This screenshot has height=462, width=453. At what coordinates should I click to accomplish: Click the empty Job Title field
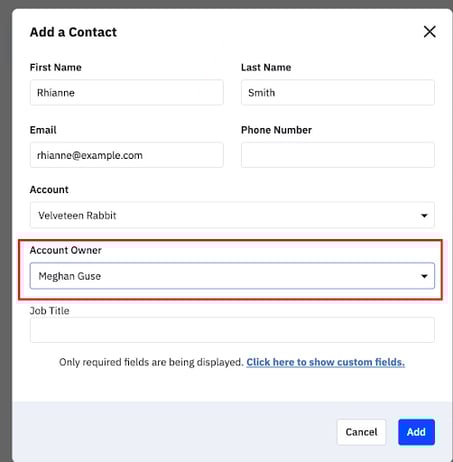232,330
